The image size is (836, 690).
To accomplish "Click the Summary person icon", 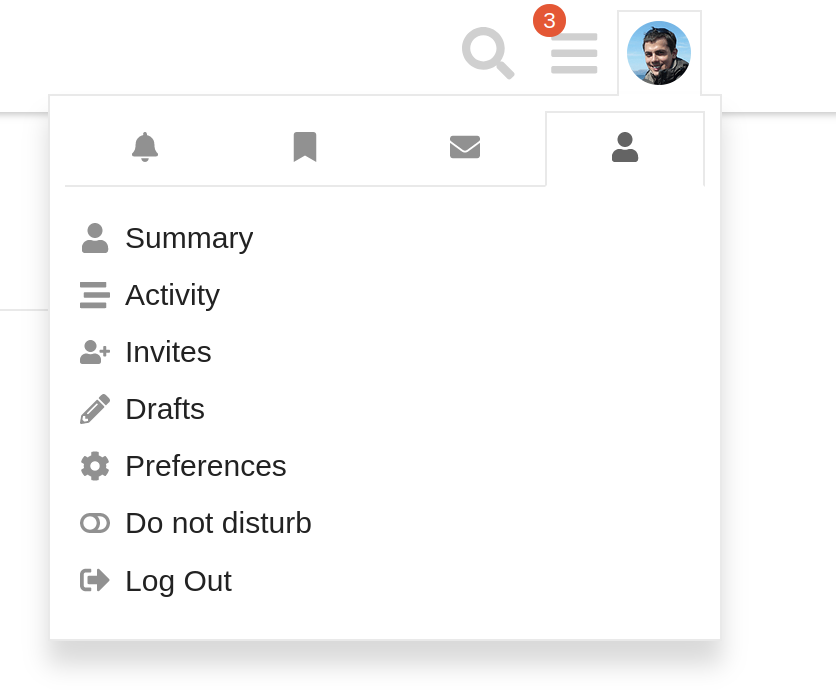I will (x=95, y=238).
